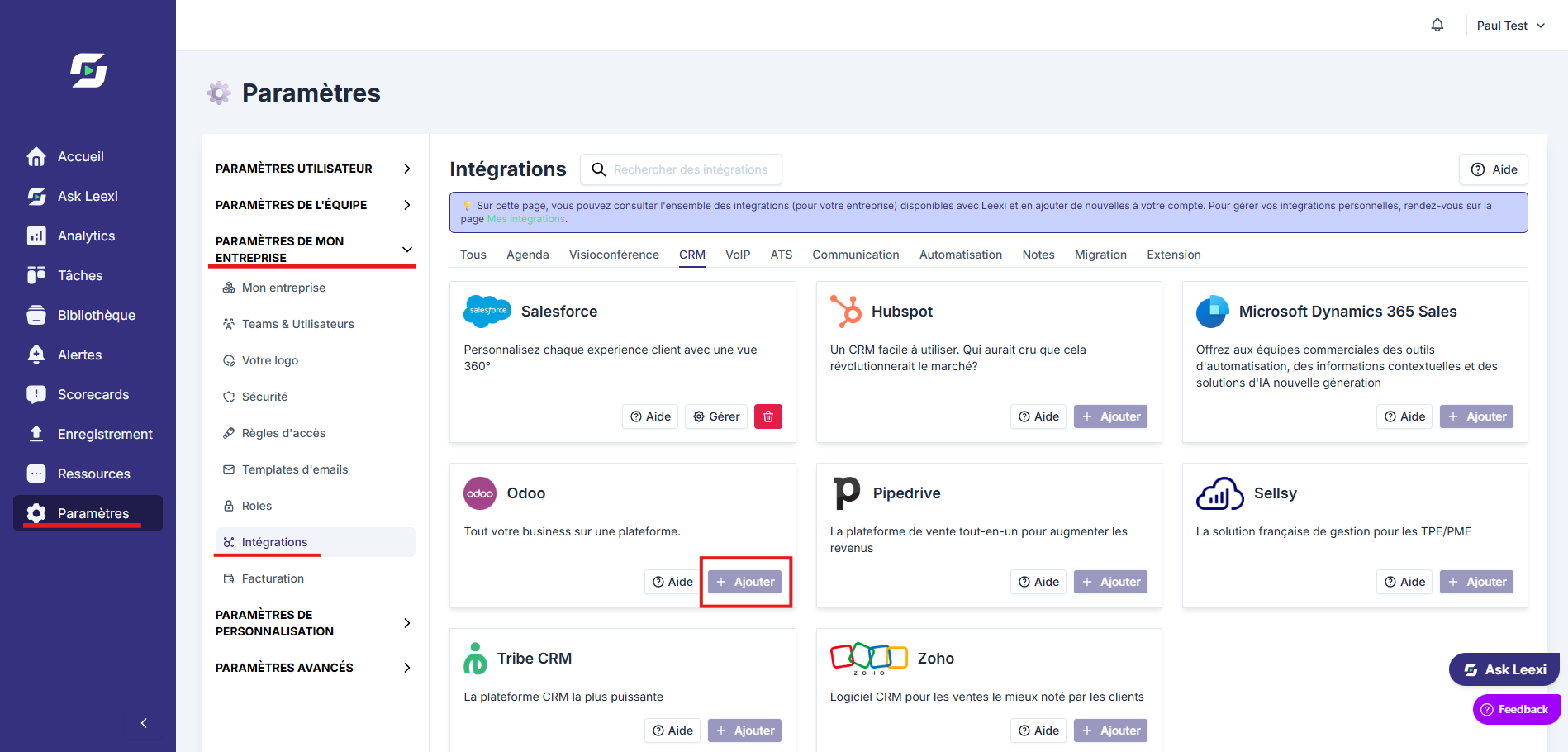
Task: Click the Salesforce logo
Action: tap(487, 312)
